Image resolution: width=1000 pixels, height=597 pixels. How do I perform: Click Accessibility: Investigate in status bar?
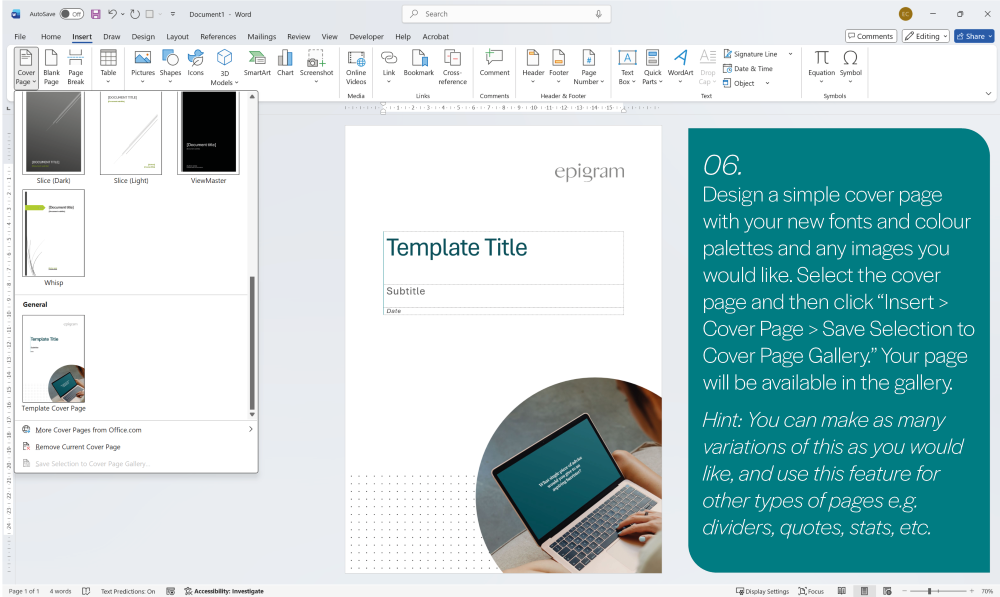click(223, 591)
